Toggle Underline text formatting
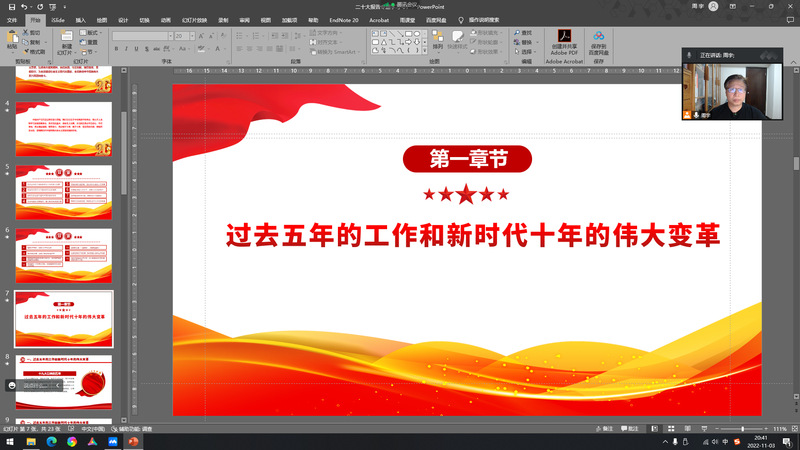800x450 pixels. (x=136, y=49)
